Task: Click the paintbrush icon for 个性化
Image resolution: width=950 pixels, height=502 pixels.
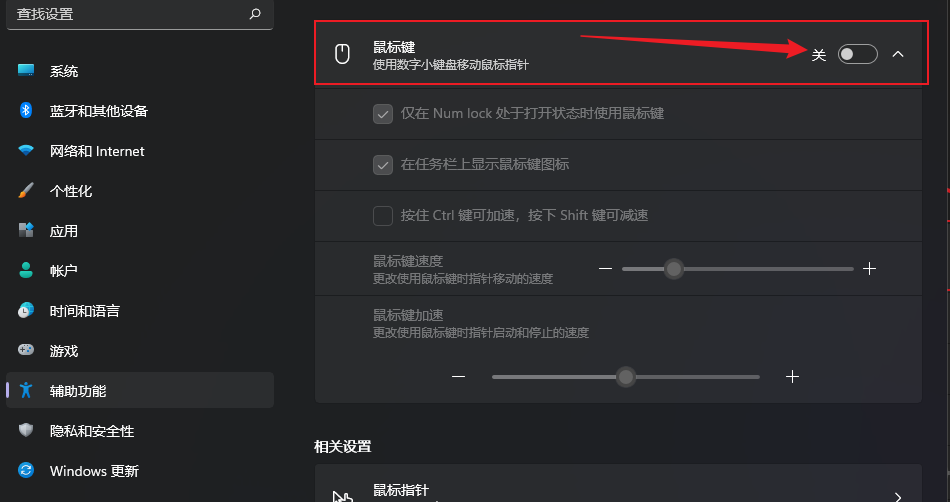Action: coord(25,190)
